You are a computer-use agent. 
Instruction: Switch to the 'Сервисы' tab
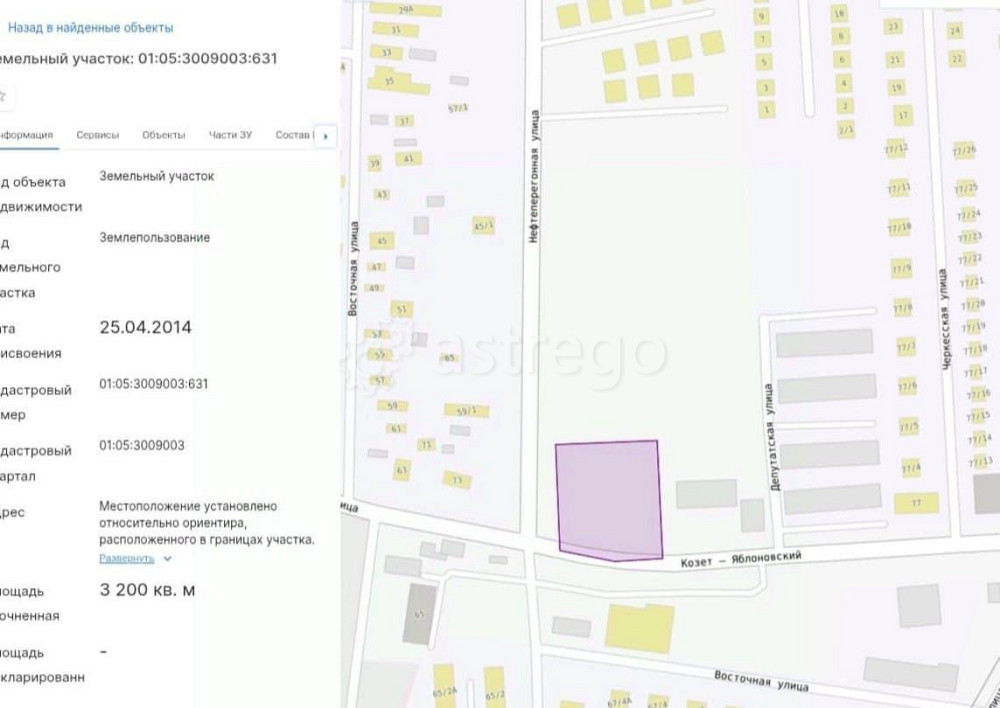pyautogui.click(x=98, y=135)
